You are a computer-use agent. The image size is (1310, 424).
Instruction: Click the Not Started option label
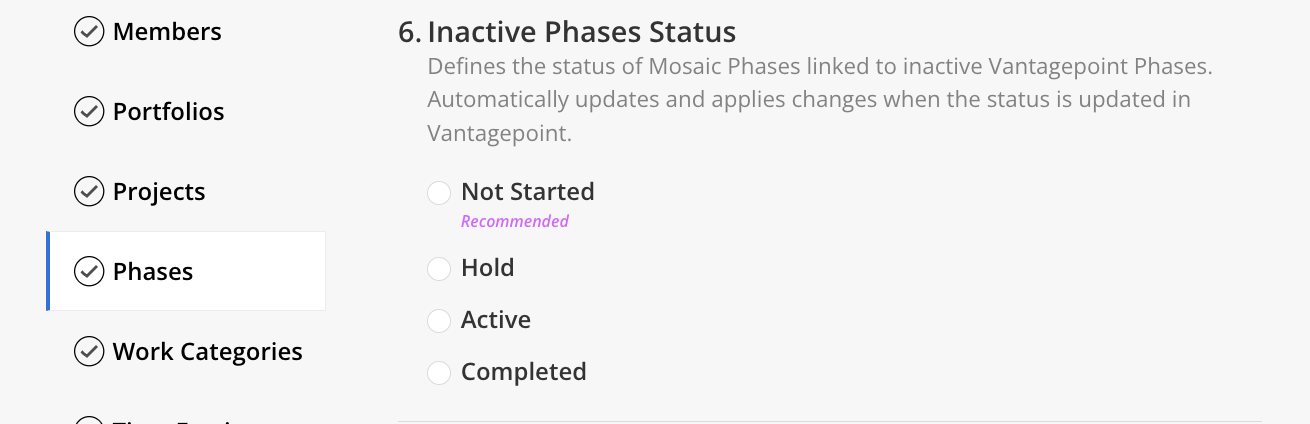[527, 192]
